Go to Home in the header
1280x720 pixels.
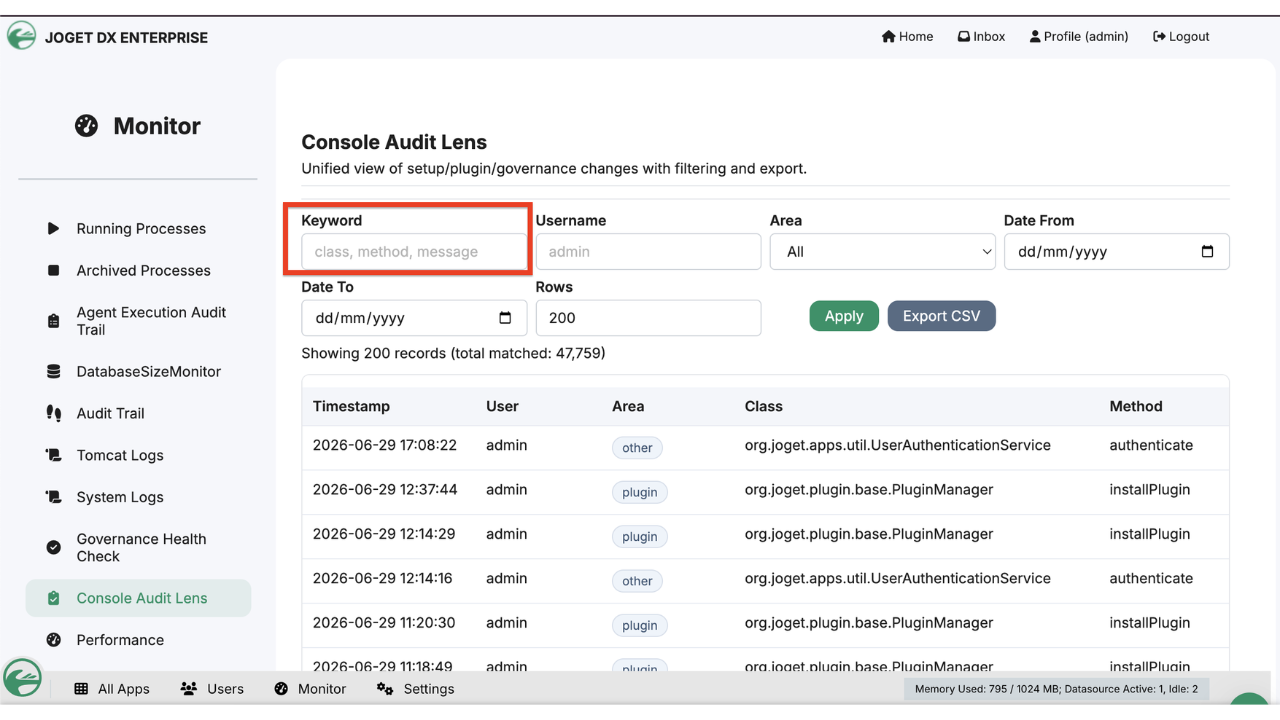click(907, 37)
